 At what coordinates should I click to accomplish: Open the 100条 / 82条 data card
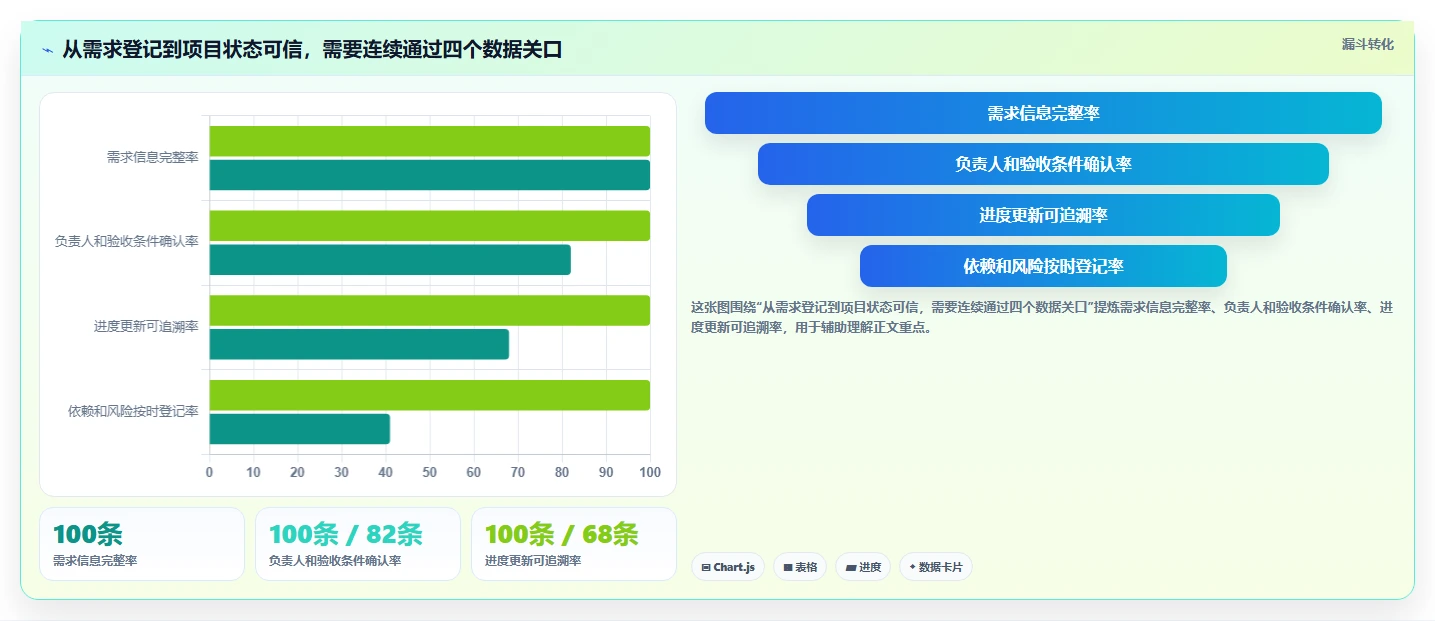pos(358,544)
